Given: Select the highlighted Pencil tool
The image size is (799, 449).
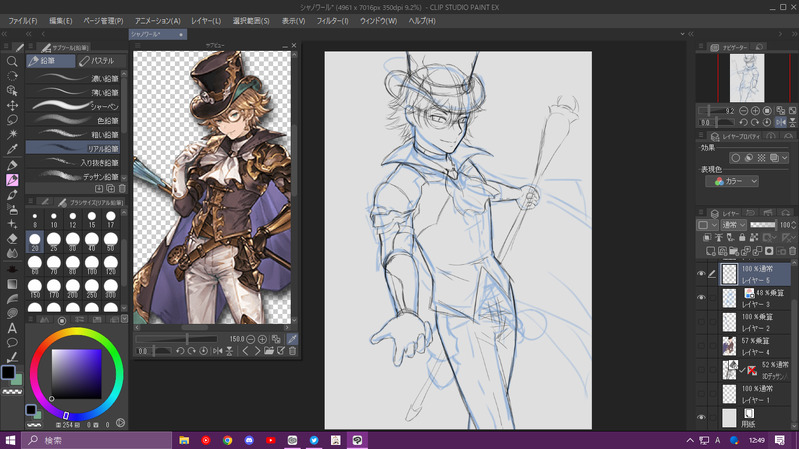Looking at the screenshot, I should coord(12,180).
